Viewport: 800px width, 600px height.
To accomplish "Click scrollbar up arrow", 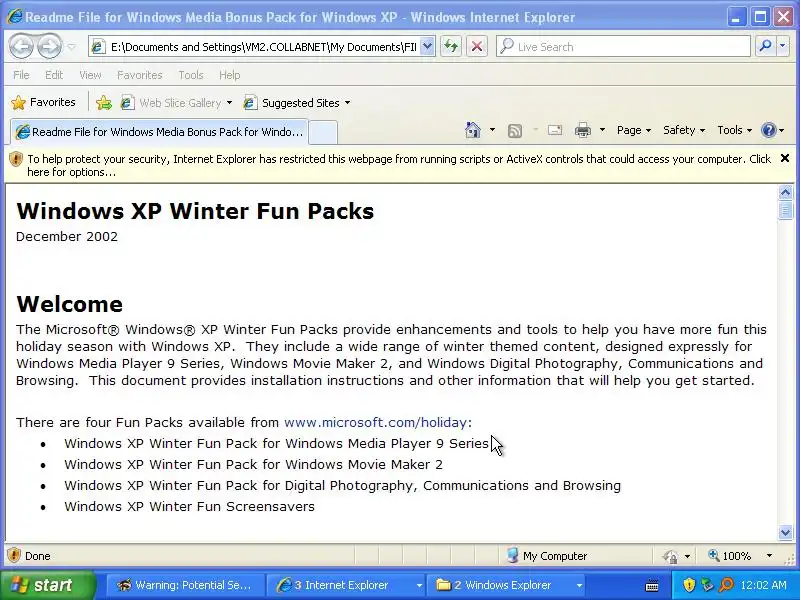I will tap(785, 192).
